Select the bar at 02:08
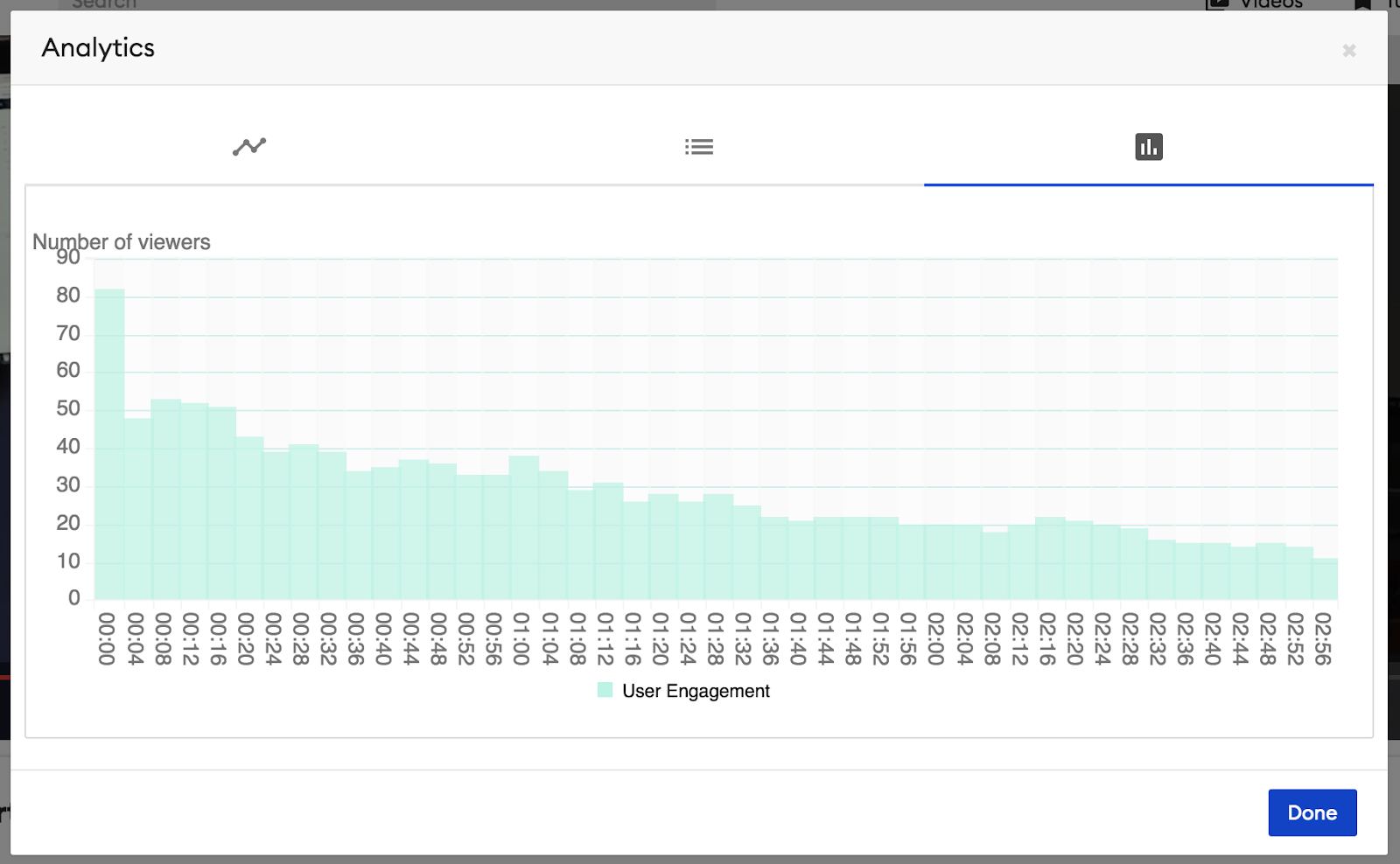Screen dimensions: 1400x864 pos(994,566)
